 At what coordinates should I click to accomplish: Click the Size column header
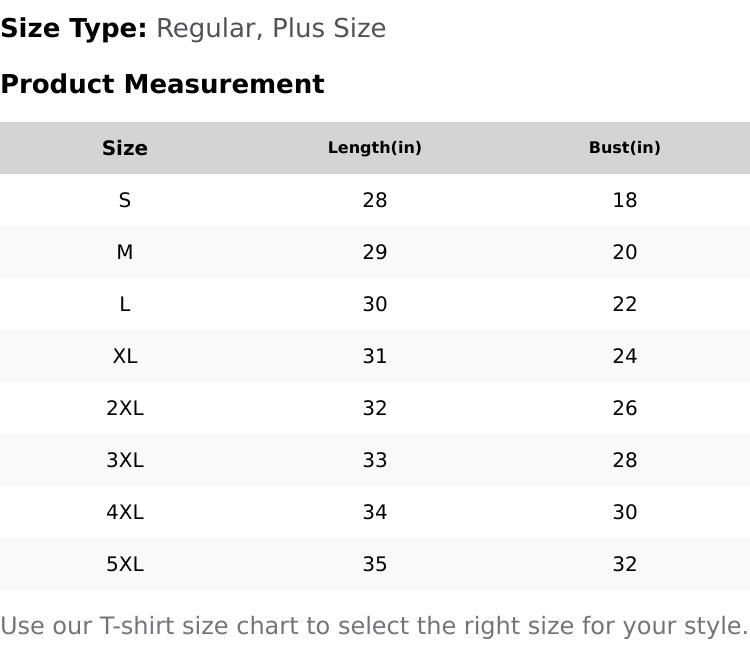pos(125,148)
